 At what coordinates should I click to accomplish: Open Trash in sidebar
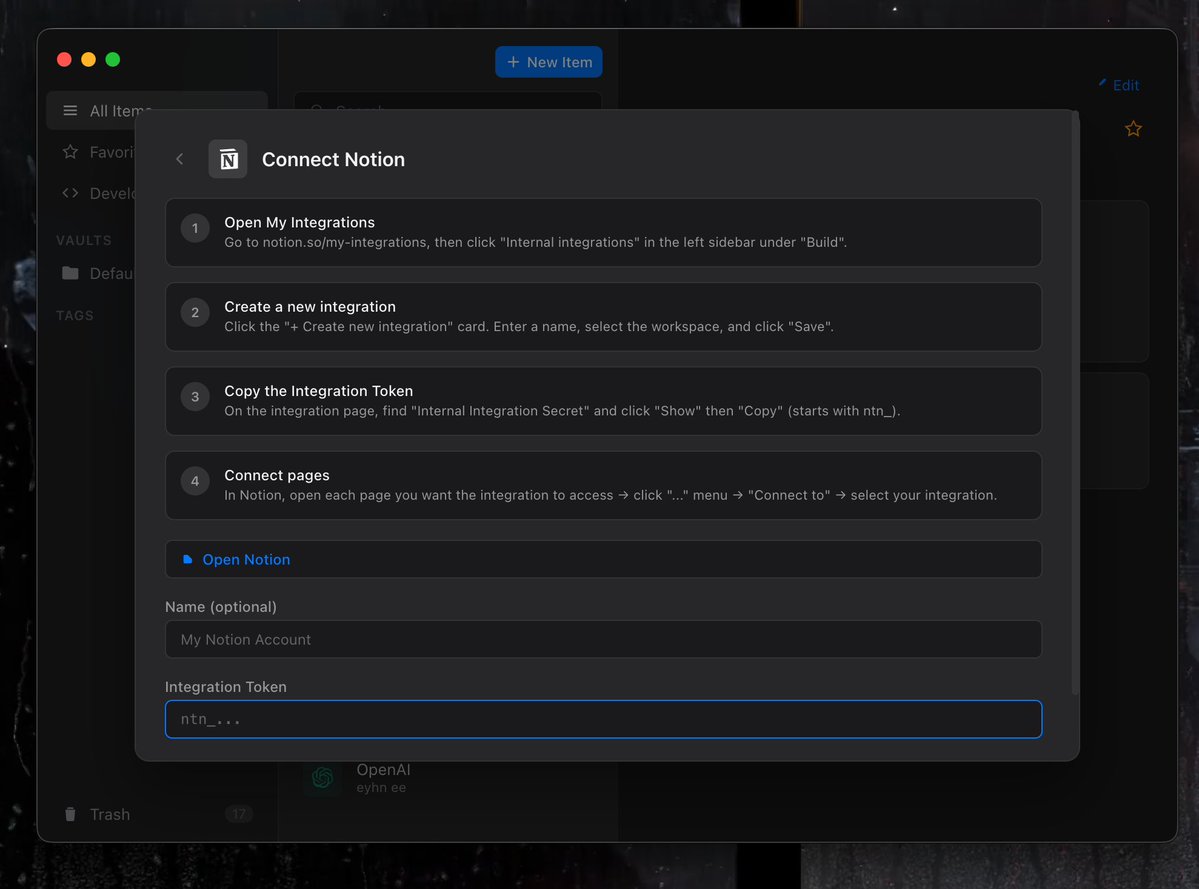[157, 814]
